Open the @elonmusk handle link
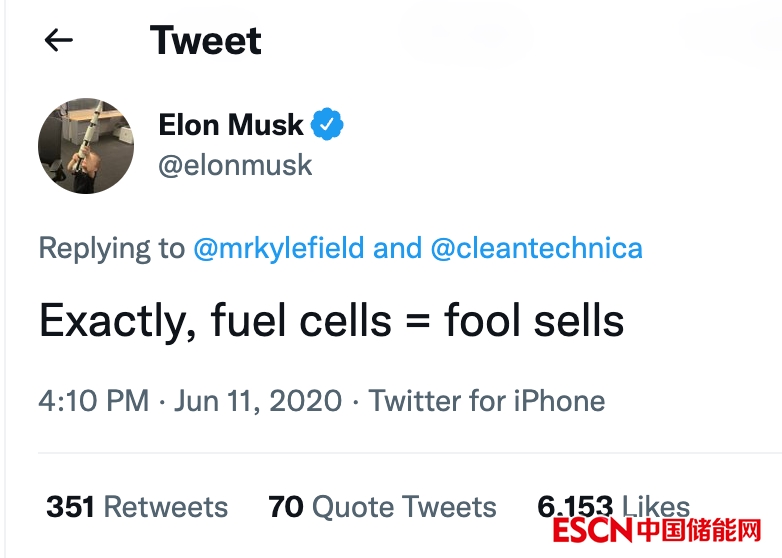This screenshot has height=558, width=782. [x=236, y=165]
